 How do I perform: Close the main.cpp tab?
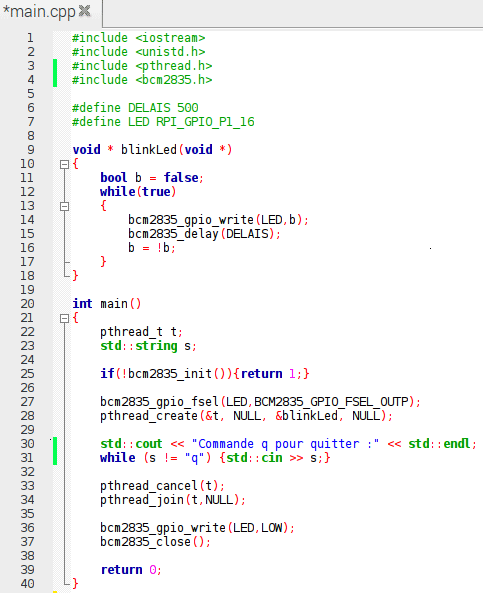pyautogui.click(x=85, y=11)
